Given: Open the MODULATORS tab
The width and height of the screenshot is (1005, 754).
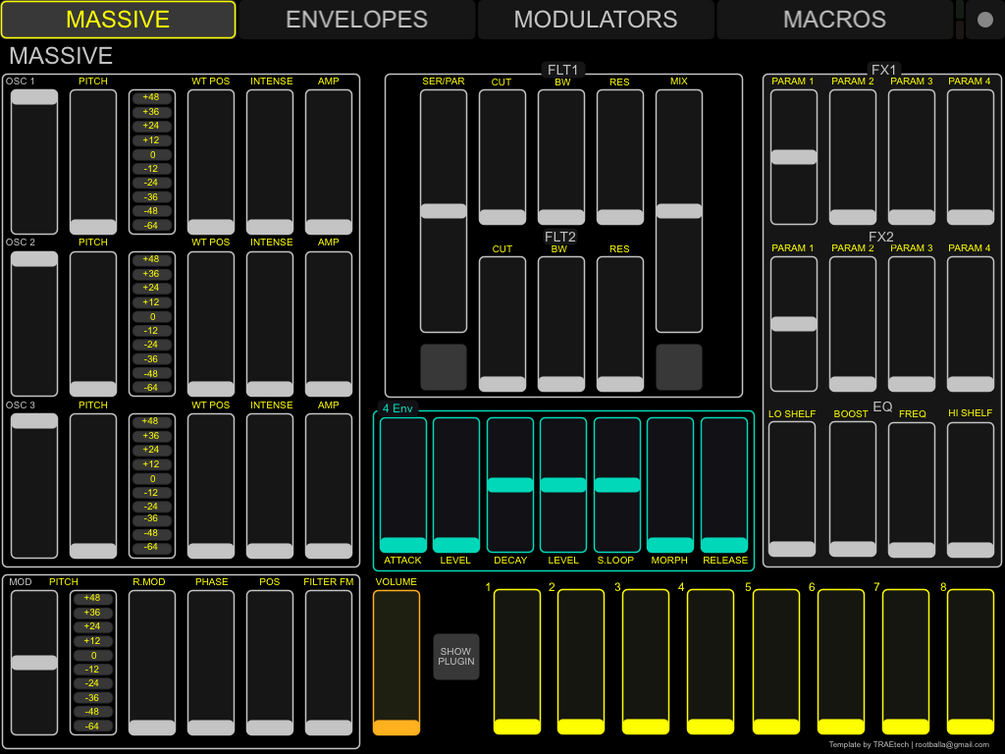Looking at the screenshot, I should point(595,19).
